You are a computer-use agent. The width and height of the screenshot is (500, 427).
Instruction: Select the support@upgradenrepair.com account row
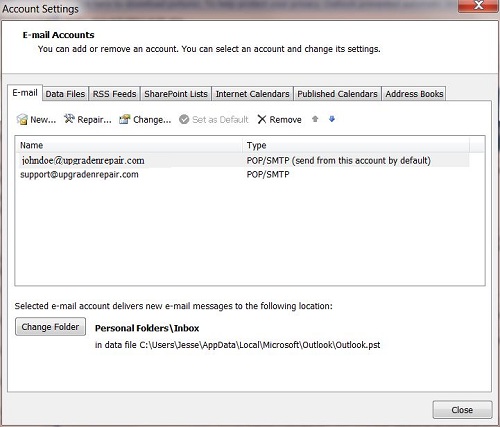[242, 174]
